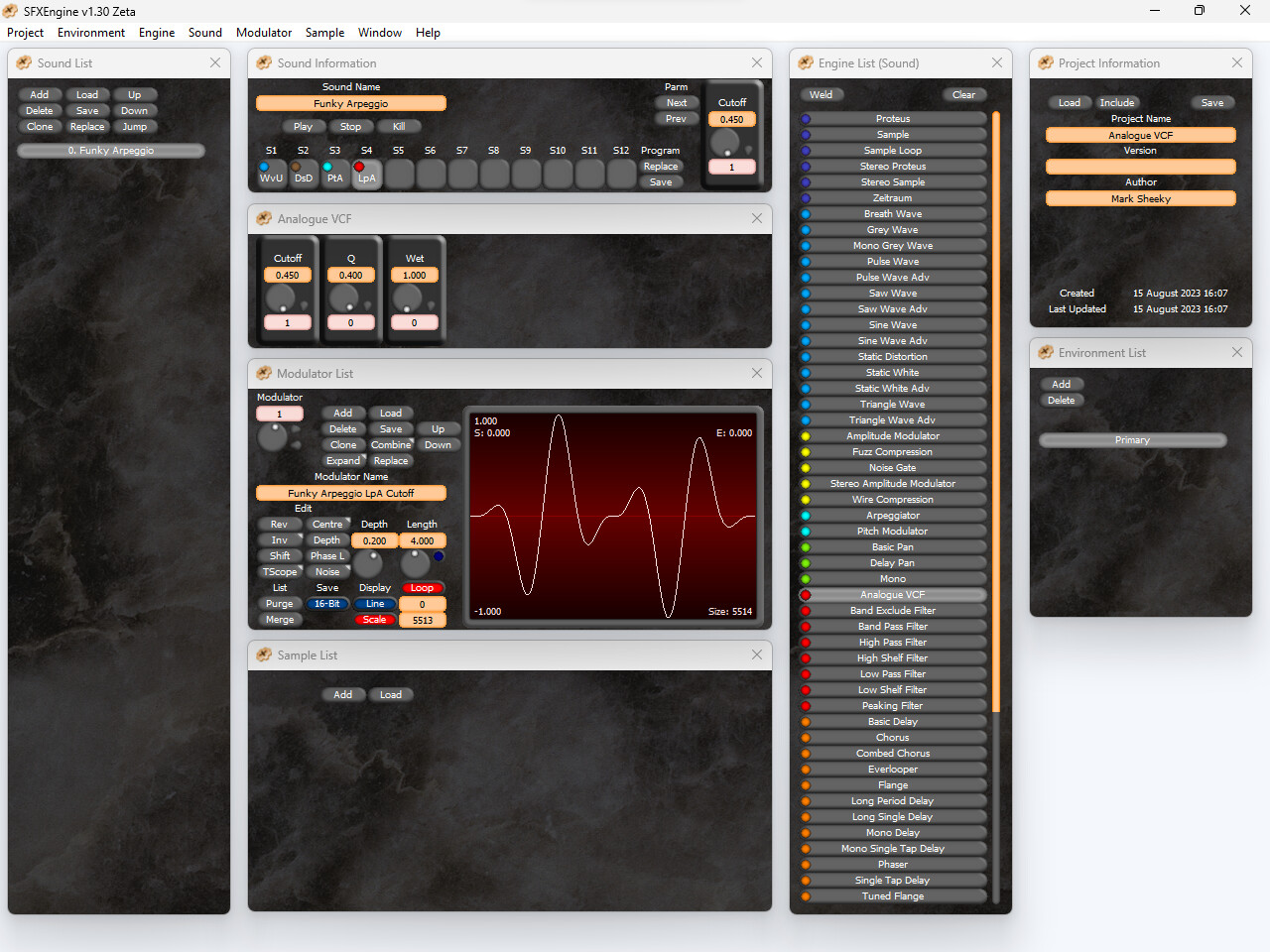Viewport: 1270px width, 952px height.
Task: Select Arpeggiator in the Engine List
Action: [891, 515]
